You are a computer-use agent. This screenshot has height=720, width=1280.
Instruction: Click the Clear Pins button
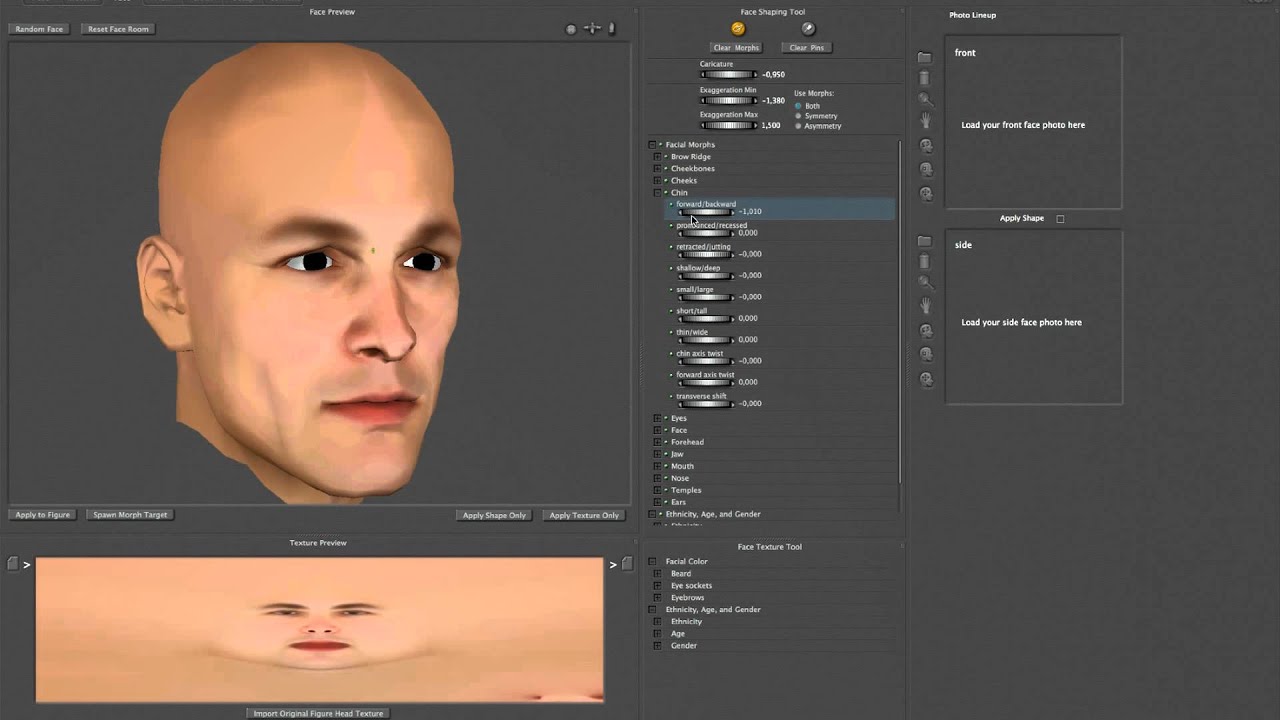pyautogui.click(x=807, y=48)
